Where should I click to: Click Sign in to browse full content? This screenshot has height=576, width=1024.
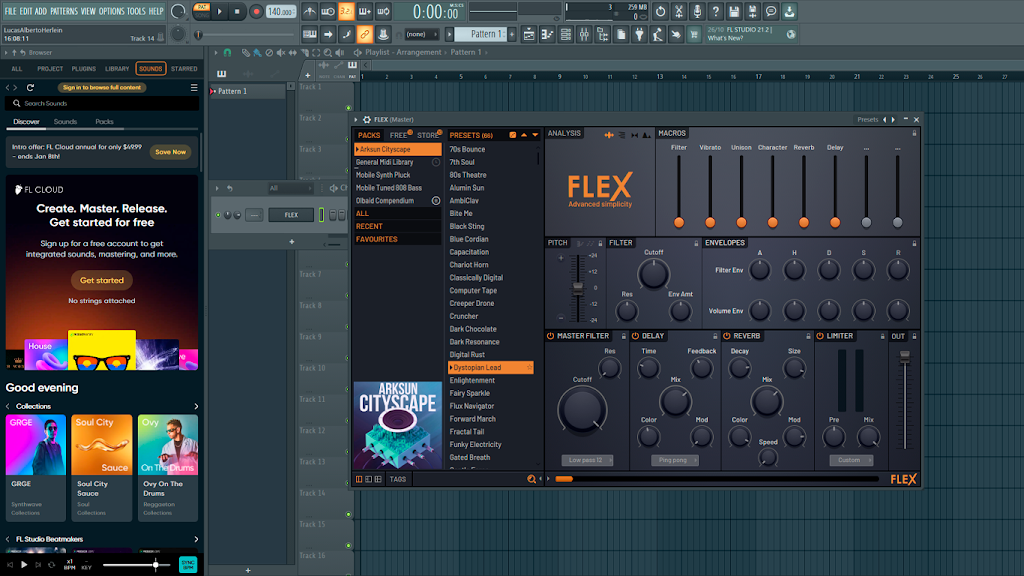point(101,87)
